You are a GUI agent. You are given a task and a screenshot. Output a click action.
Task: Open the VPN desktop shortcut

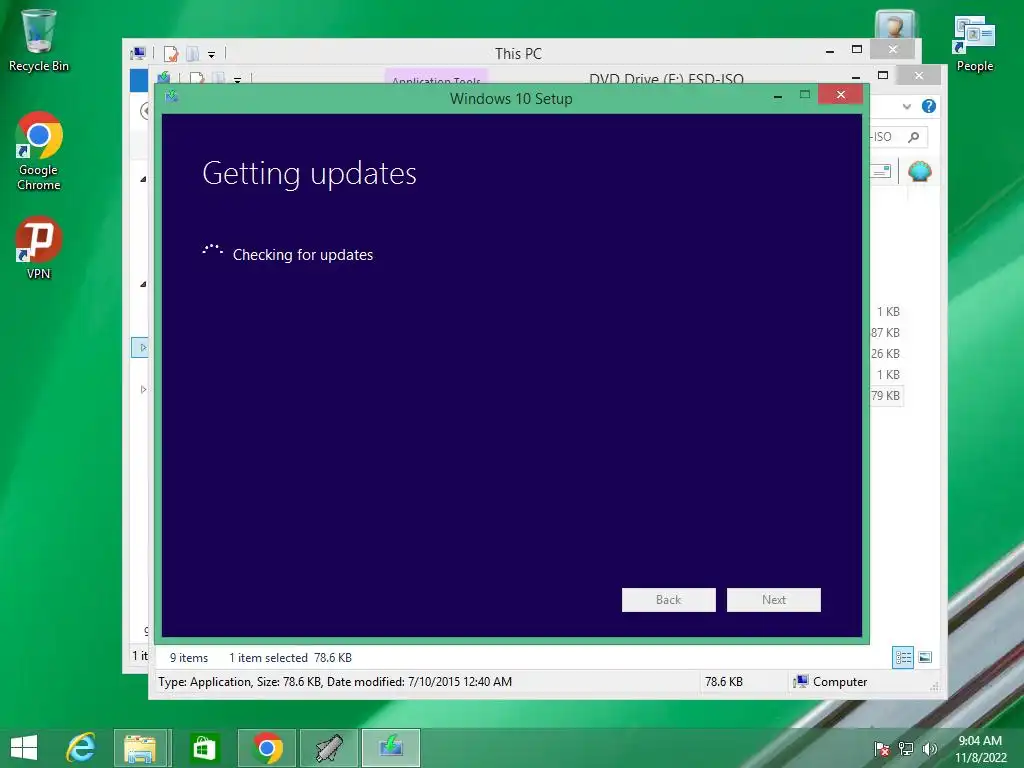[39, 248]
